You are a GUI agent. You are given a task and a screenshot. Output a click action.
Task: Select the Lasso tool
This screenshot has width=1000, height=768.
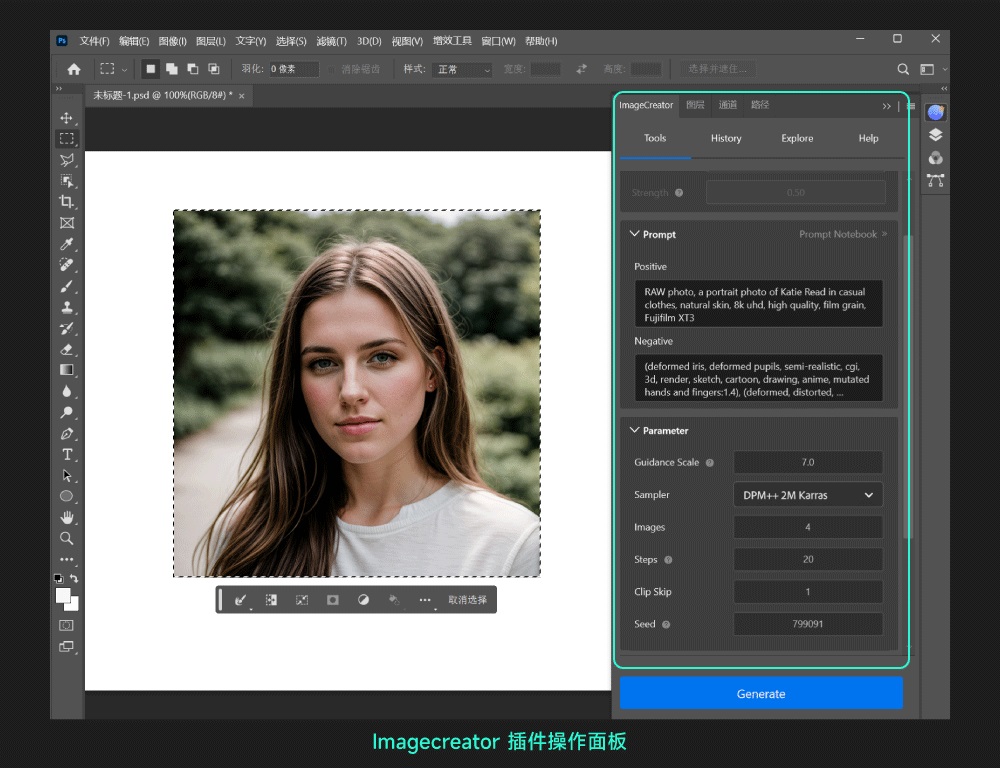click(x=66, y=159)
